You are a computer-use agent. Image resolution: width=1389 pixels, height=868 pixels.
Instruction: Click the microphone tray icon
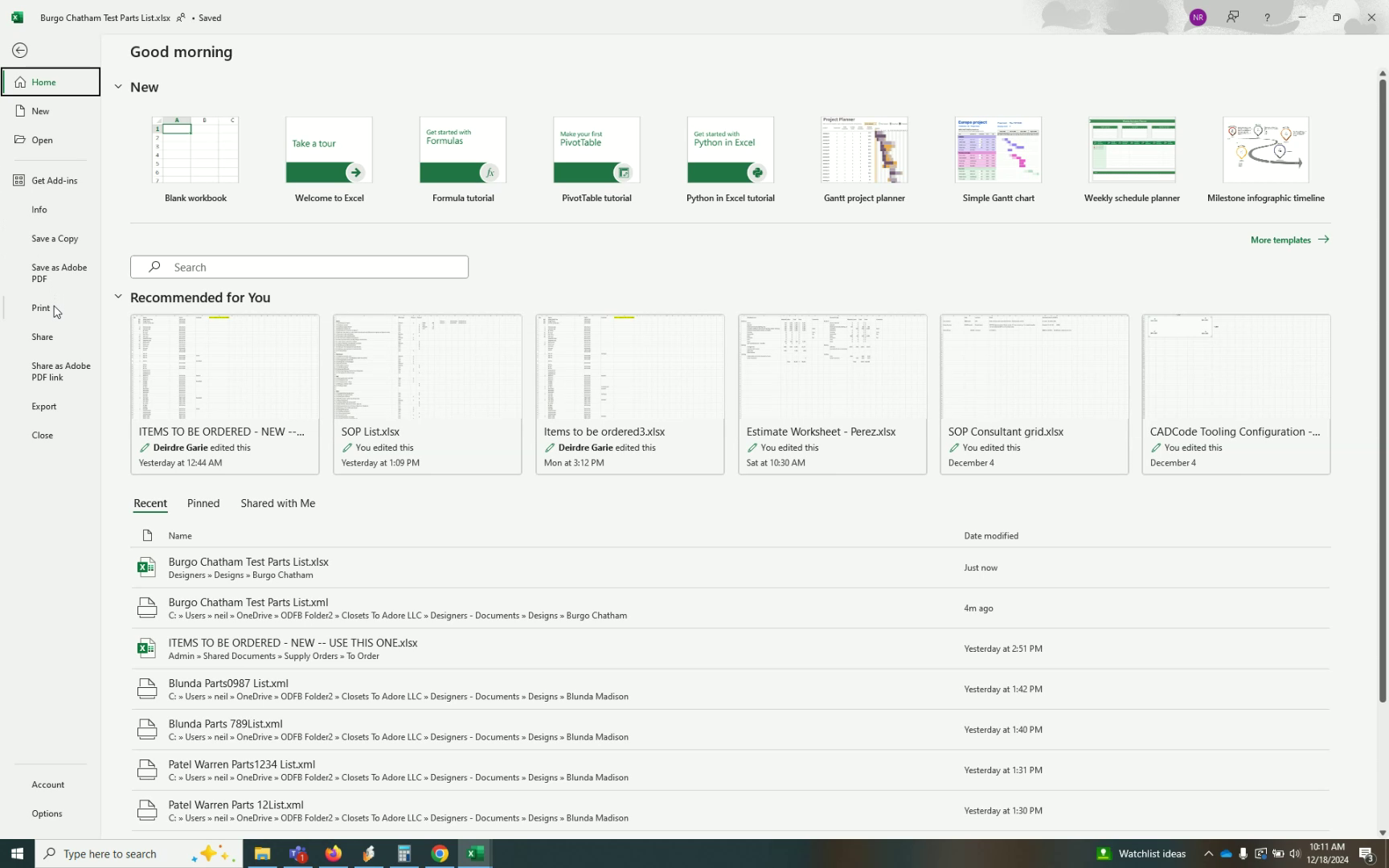point(1243,854)
